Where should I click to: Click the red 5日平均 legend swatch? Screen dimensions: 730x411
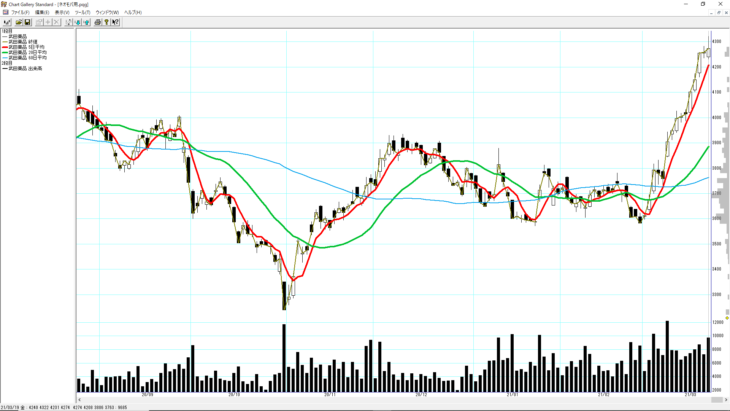coord(5,46)
